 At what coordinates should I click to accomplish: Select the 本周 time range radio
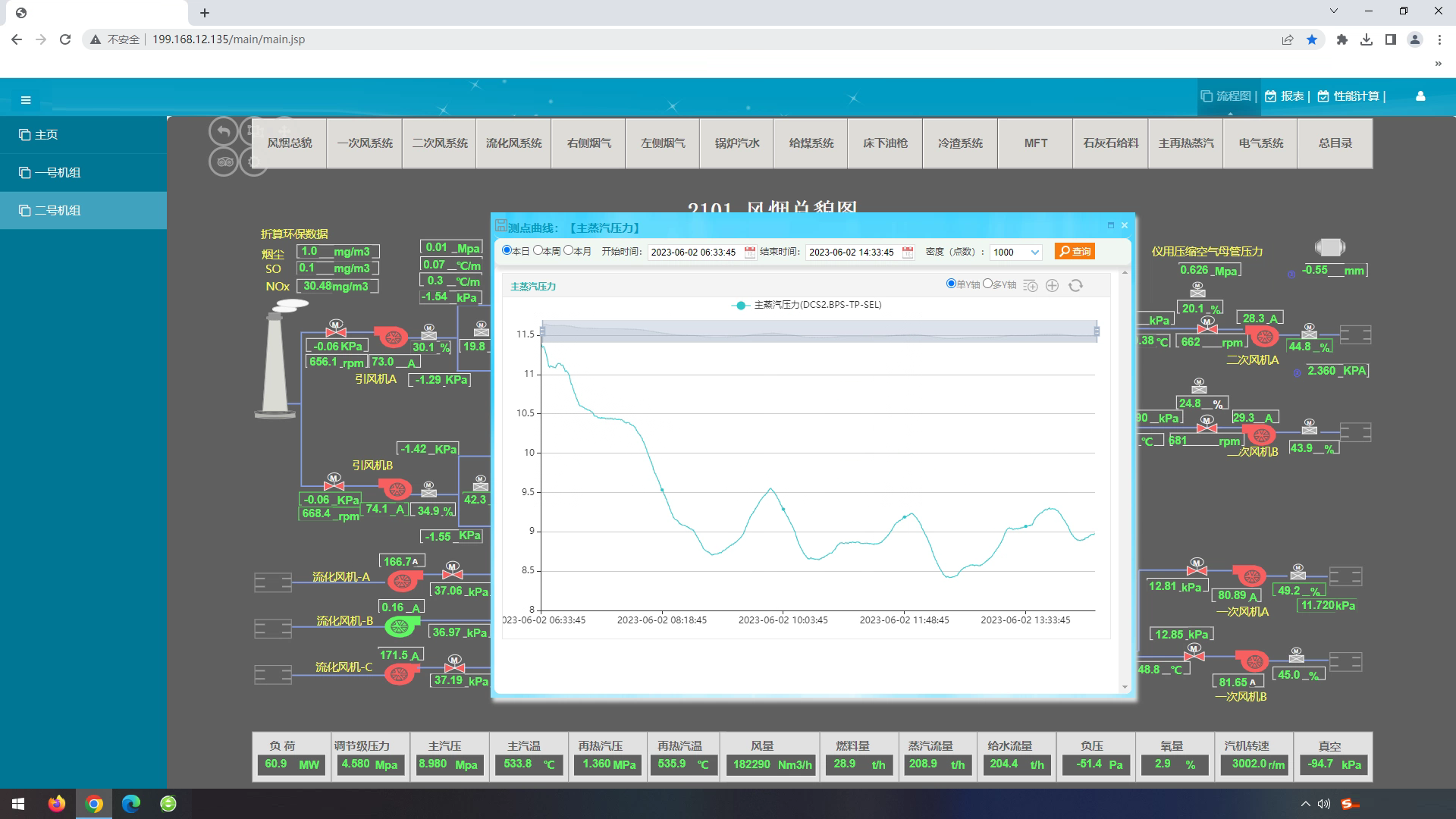[x=538, y=250]
